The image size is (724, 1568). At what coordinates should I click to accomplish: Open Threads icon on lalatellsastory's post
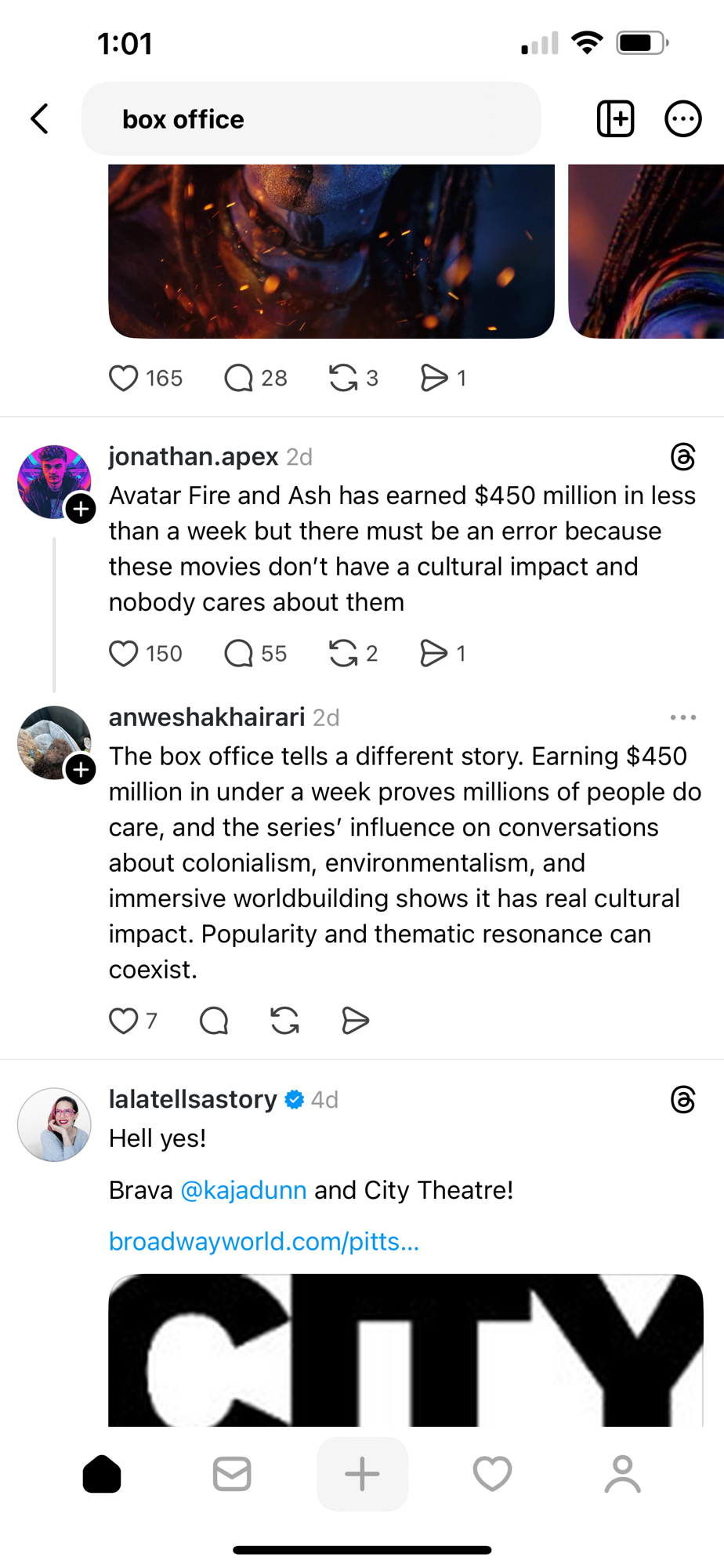682,1100
